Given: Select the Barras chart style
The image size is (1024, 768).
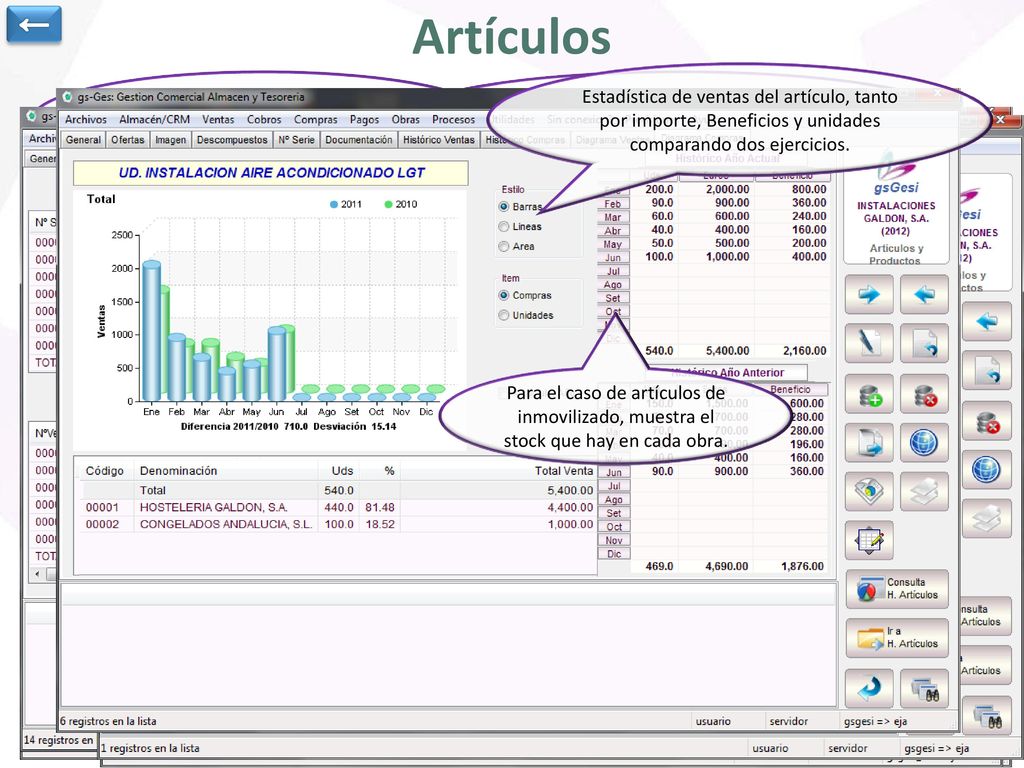Looking at the screenshot, I should (x=521, y=206).
